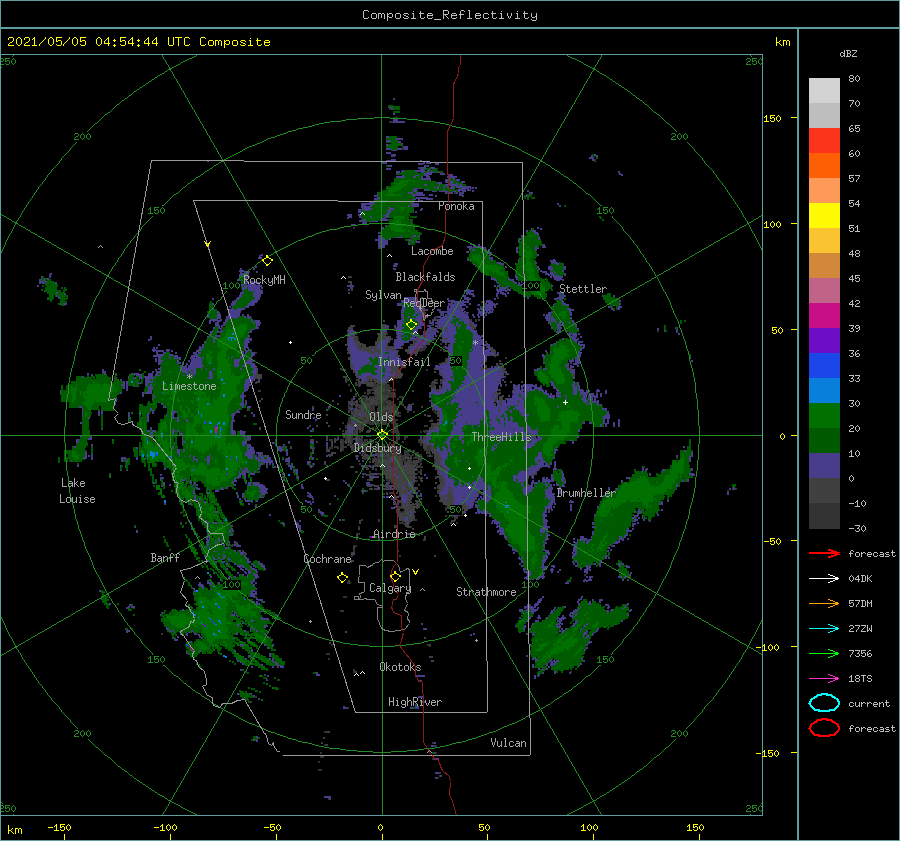Click the cyan 27ZW arrow in legend
This screenshot has width=900, height=841.
[824, 629]
